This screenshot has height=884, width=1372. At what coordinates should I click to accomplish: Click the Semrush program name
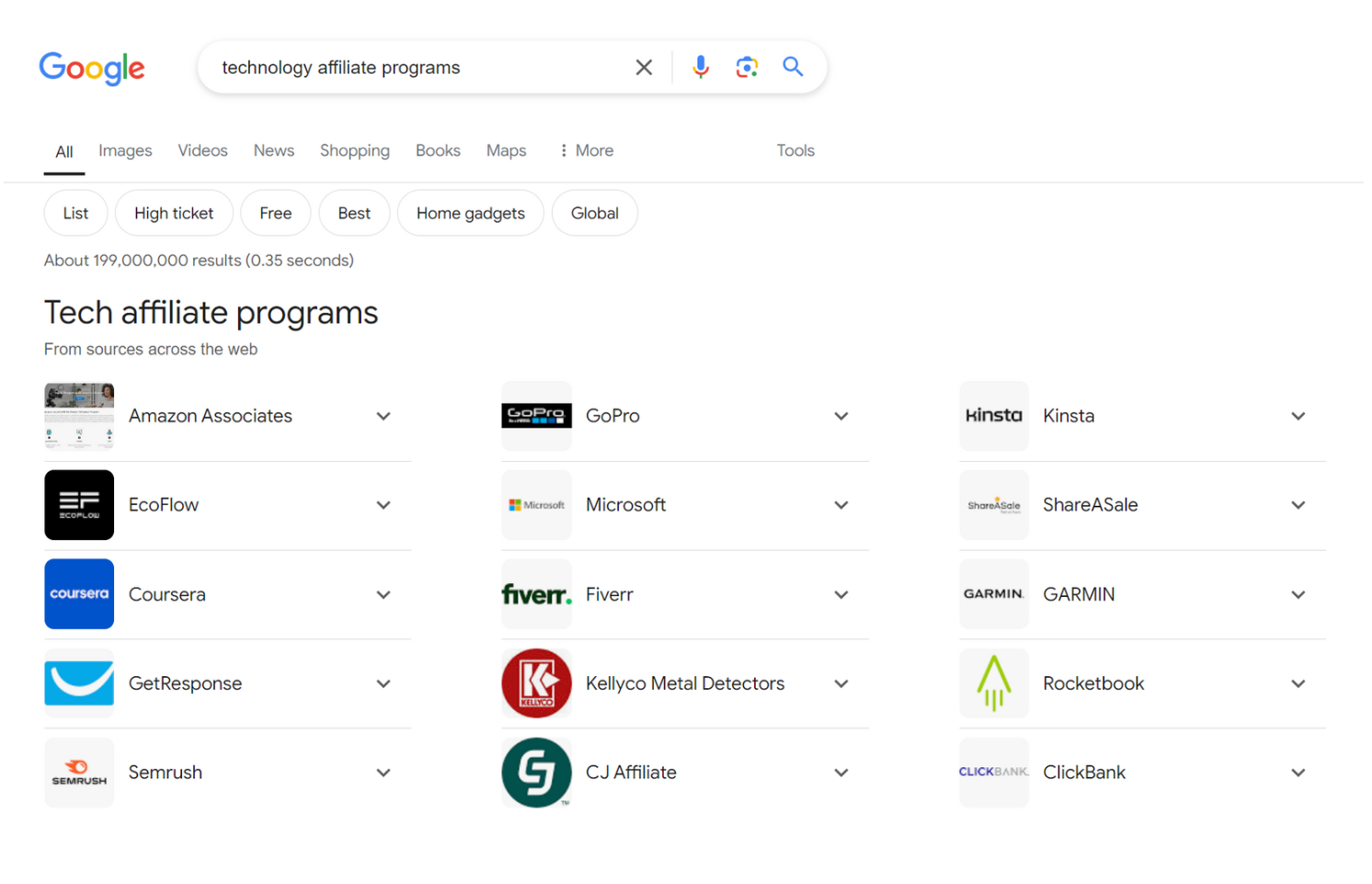(166, 773)
